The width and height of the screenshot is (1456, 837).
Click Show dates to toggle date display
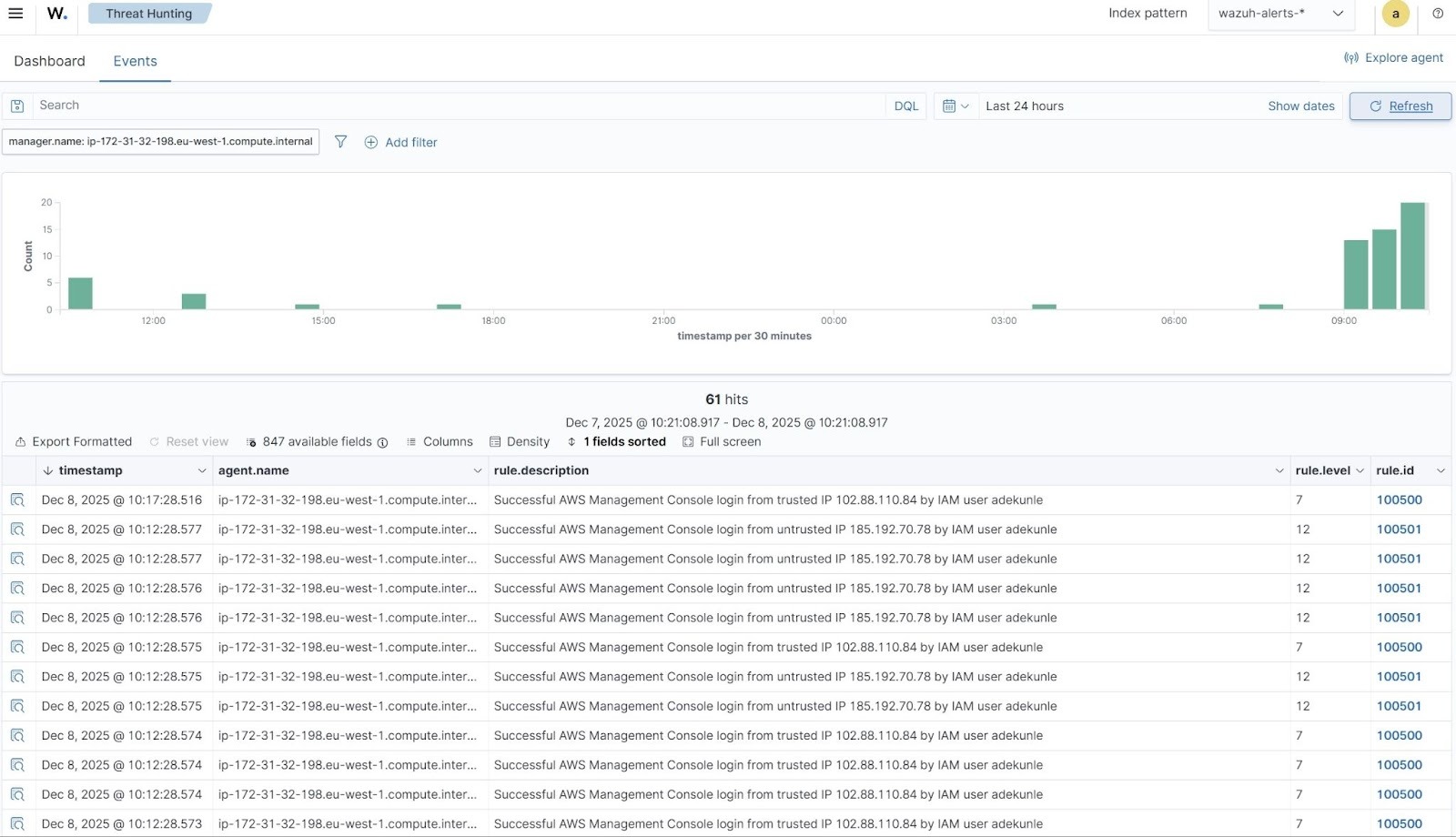pyautogui.click(x=1300, y=106)
